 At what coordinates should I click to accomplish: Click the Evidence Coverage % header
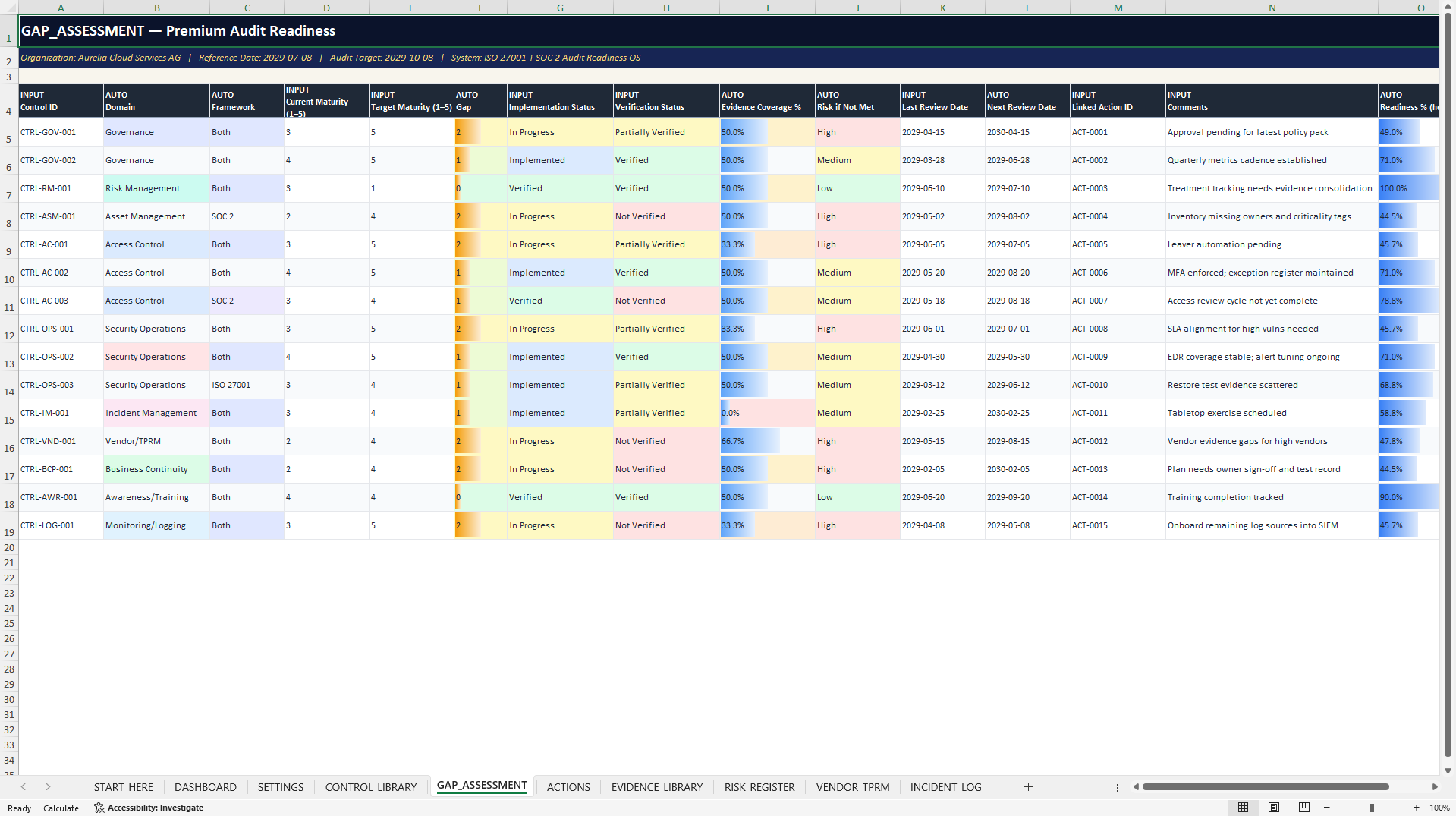pyautogui.click(x=767, y=101)
